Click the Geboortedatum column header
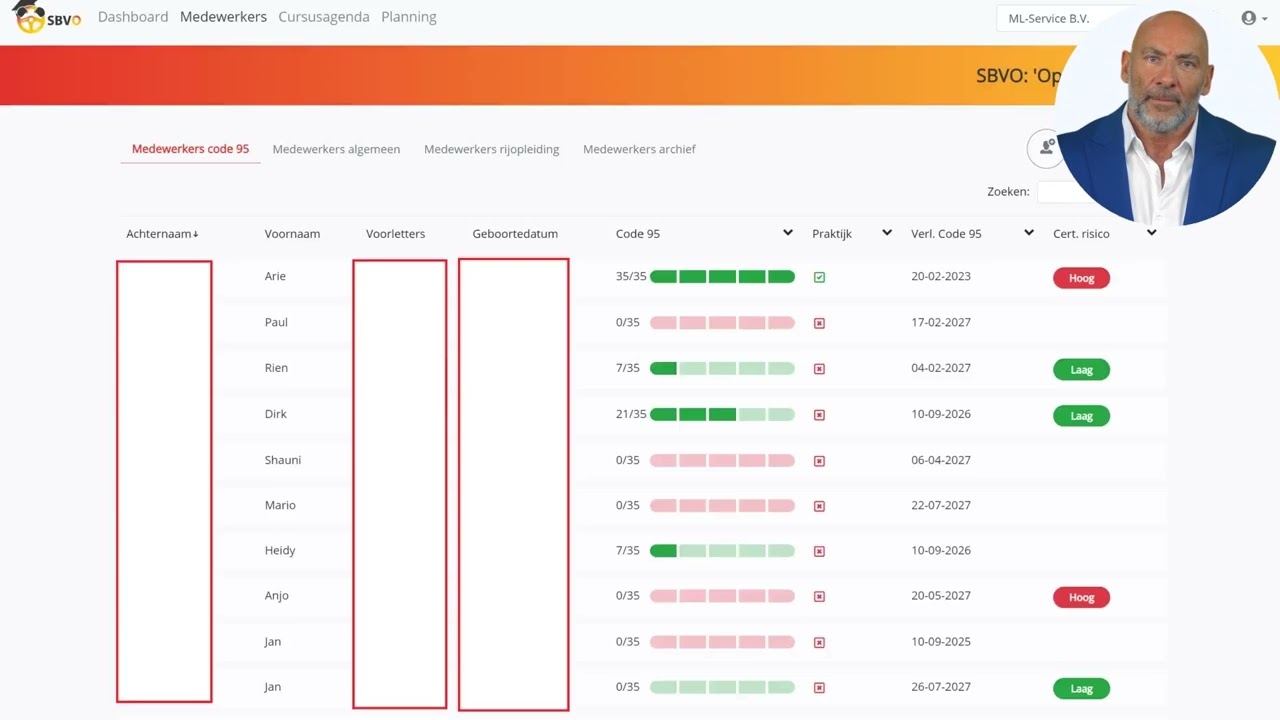 click(515, 234)
